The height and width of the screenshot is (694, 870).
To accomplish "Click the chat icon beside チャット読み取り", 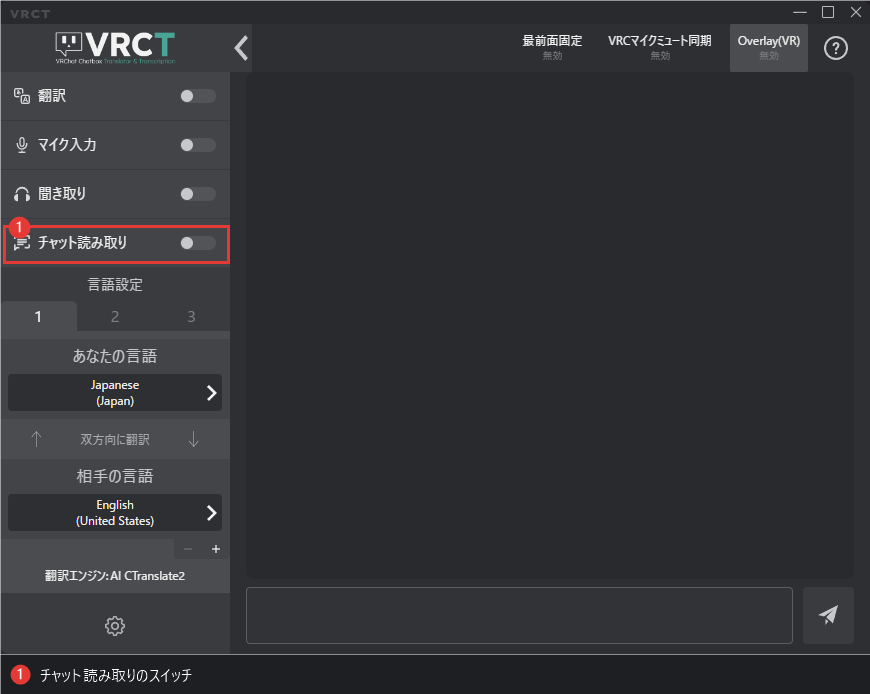I will click(22, 243).
